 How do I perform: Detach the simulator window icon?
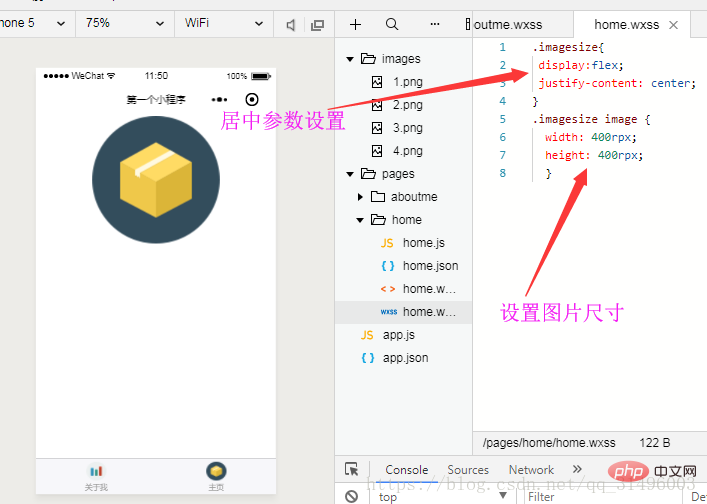[317, 25]
